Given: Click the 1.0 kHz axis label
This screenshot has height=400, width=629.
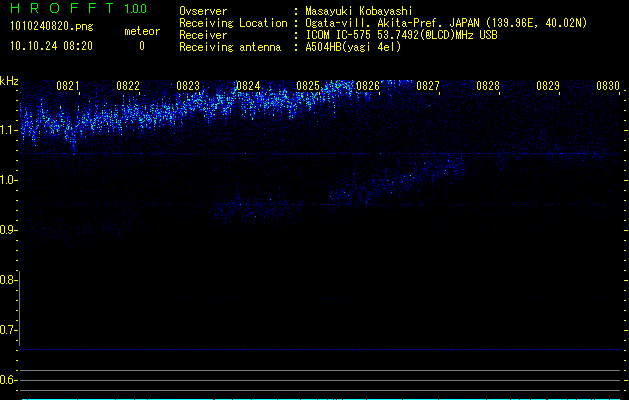Looking at the screenshot, I should 7,180.
